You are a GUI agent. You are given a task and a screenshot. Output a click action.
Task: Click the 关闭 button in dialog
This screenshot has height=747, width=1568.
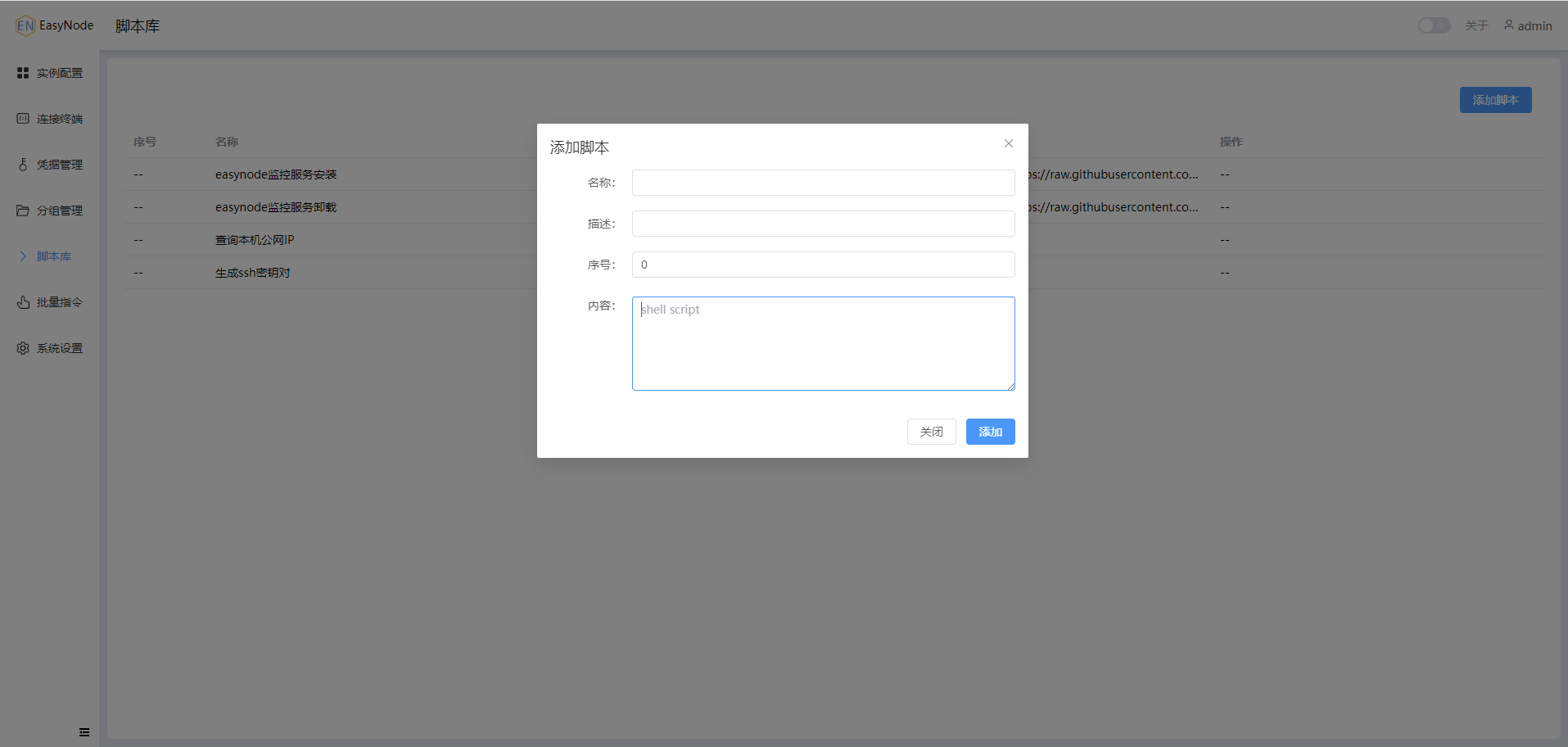931,432
